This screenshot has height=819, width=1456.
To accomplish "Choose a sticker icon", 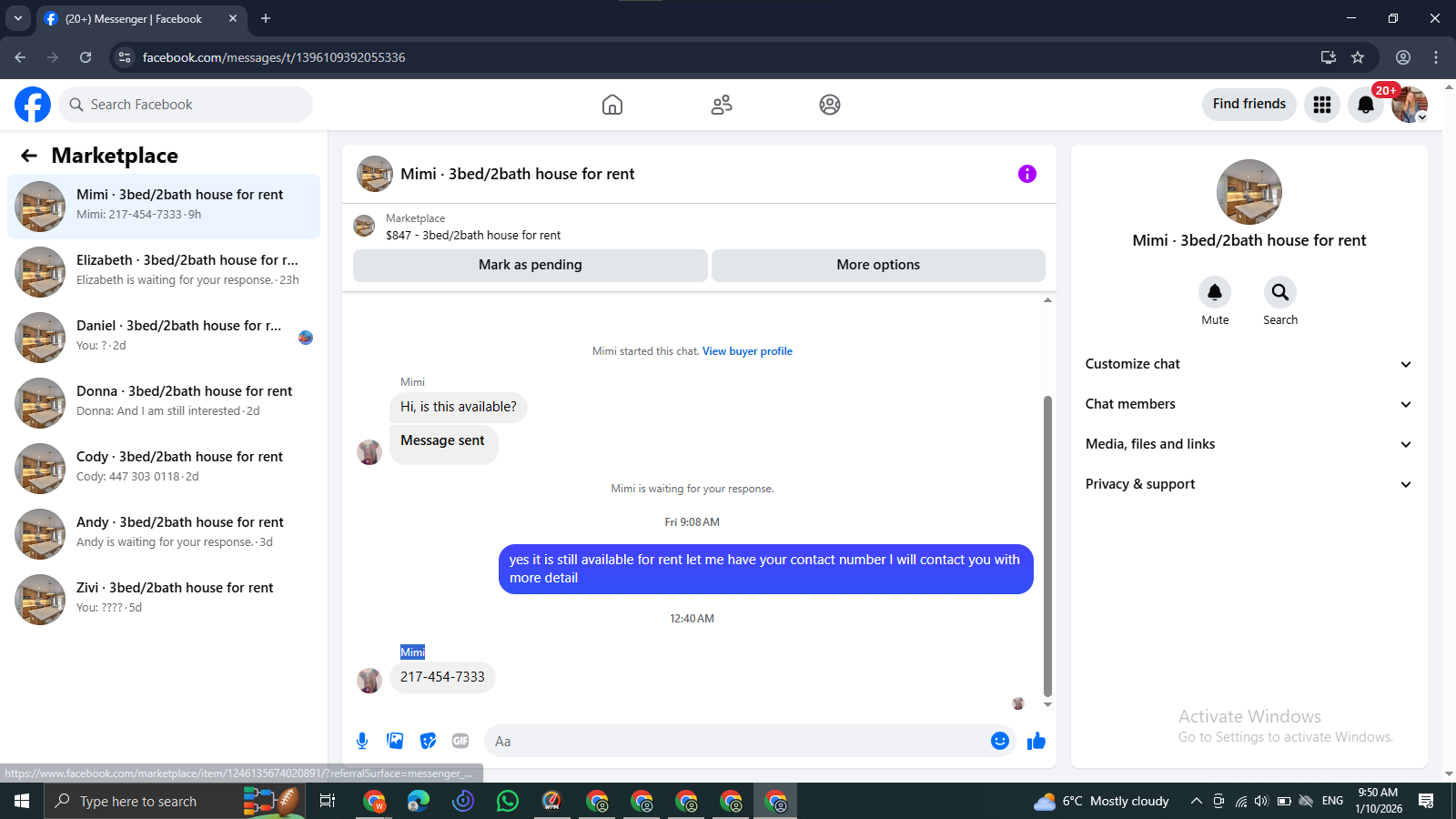I will [428, 741].
